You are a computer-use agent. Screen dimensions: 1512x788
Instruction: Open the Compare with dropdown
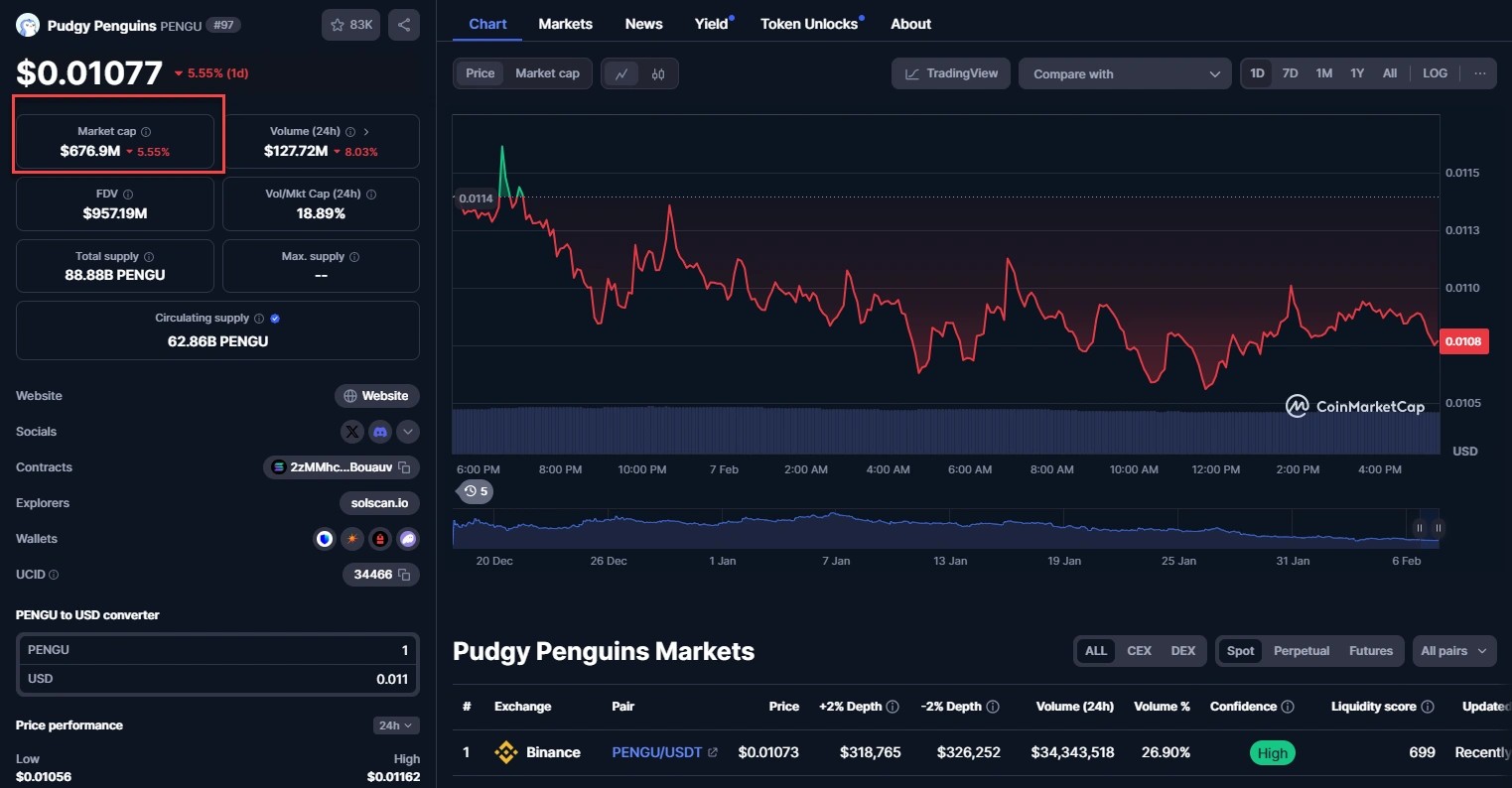pyautogui.click(x=1126, y=74)
